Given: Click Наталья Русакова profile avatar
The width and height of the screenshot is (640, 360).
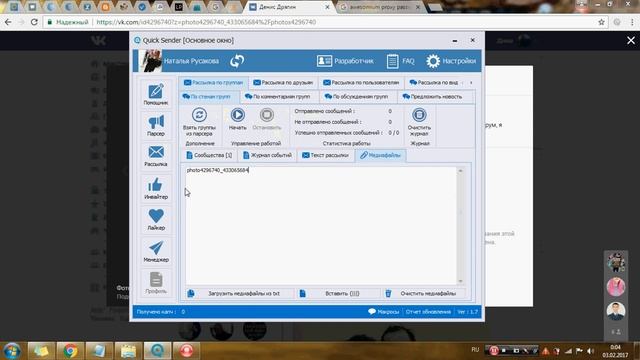Looking at the screenshot, I should pos(150,61).
